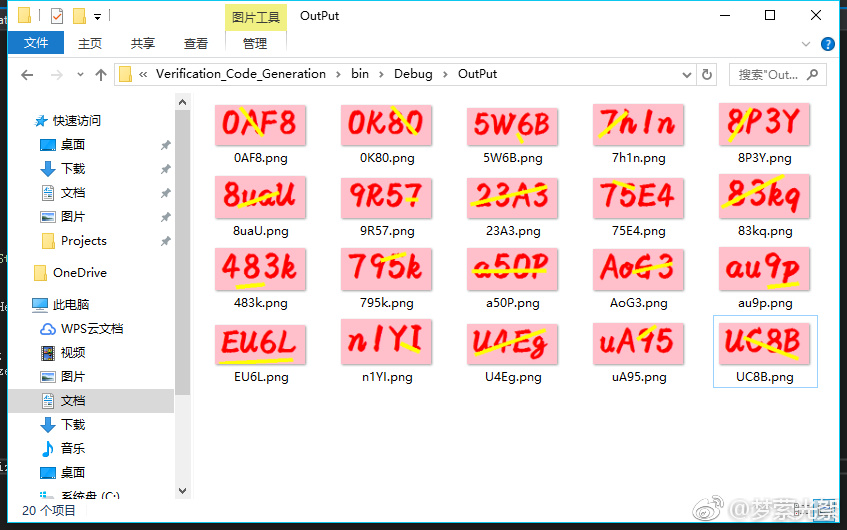Click the Up one level arrow
This screenshot has height=530, width=847.
pyautogui.click(x=101, y=75)
